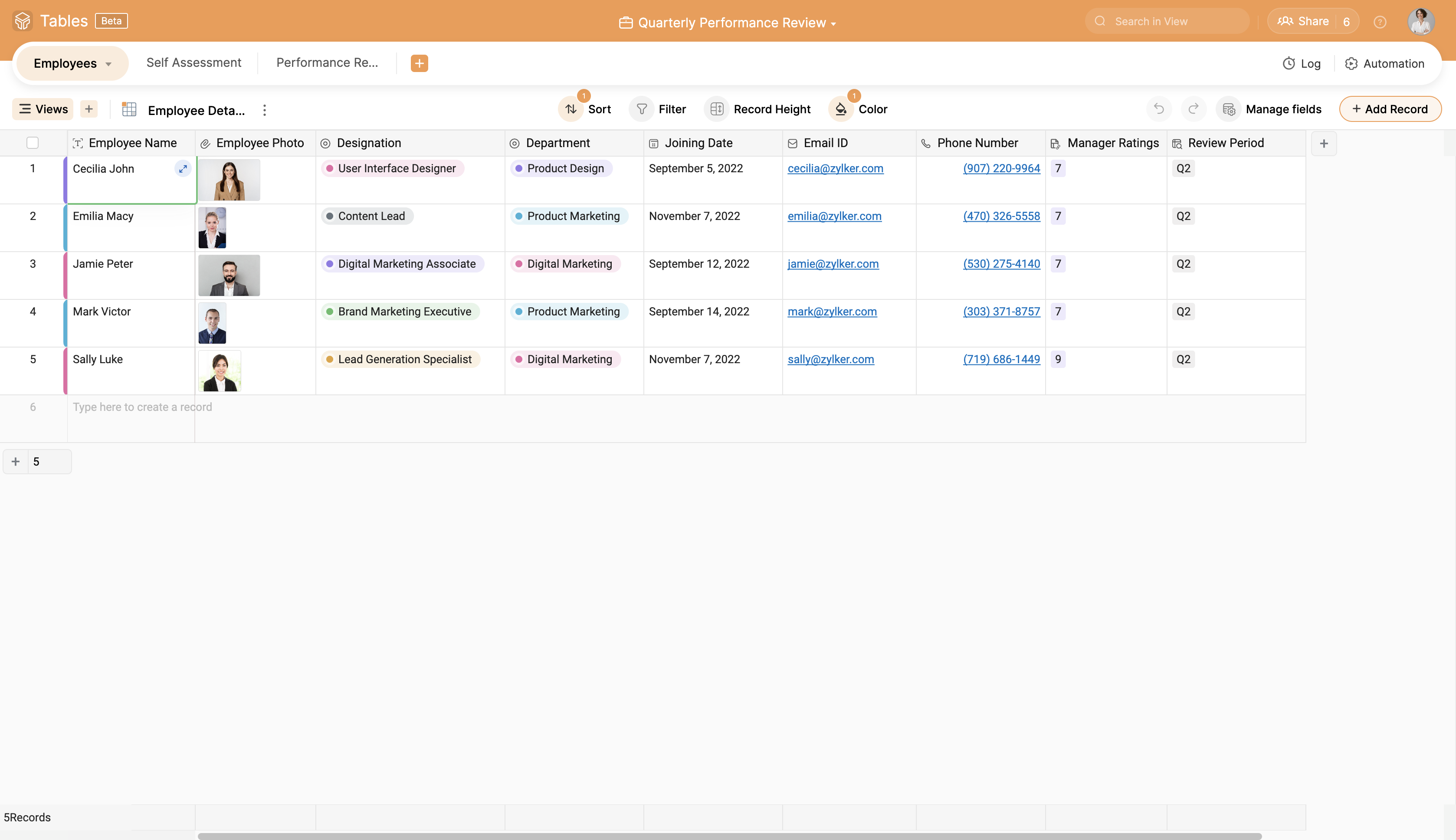The height and width of the screenshot is (840, 1456).
Task: Open the Color coding options
Action: pos(862,109)
